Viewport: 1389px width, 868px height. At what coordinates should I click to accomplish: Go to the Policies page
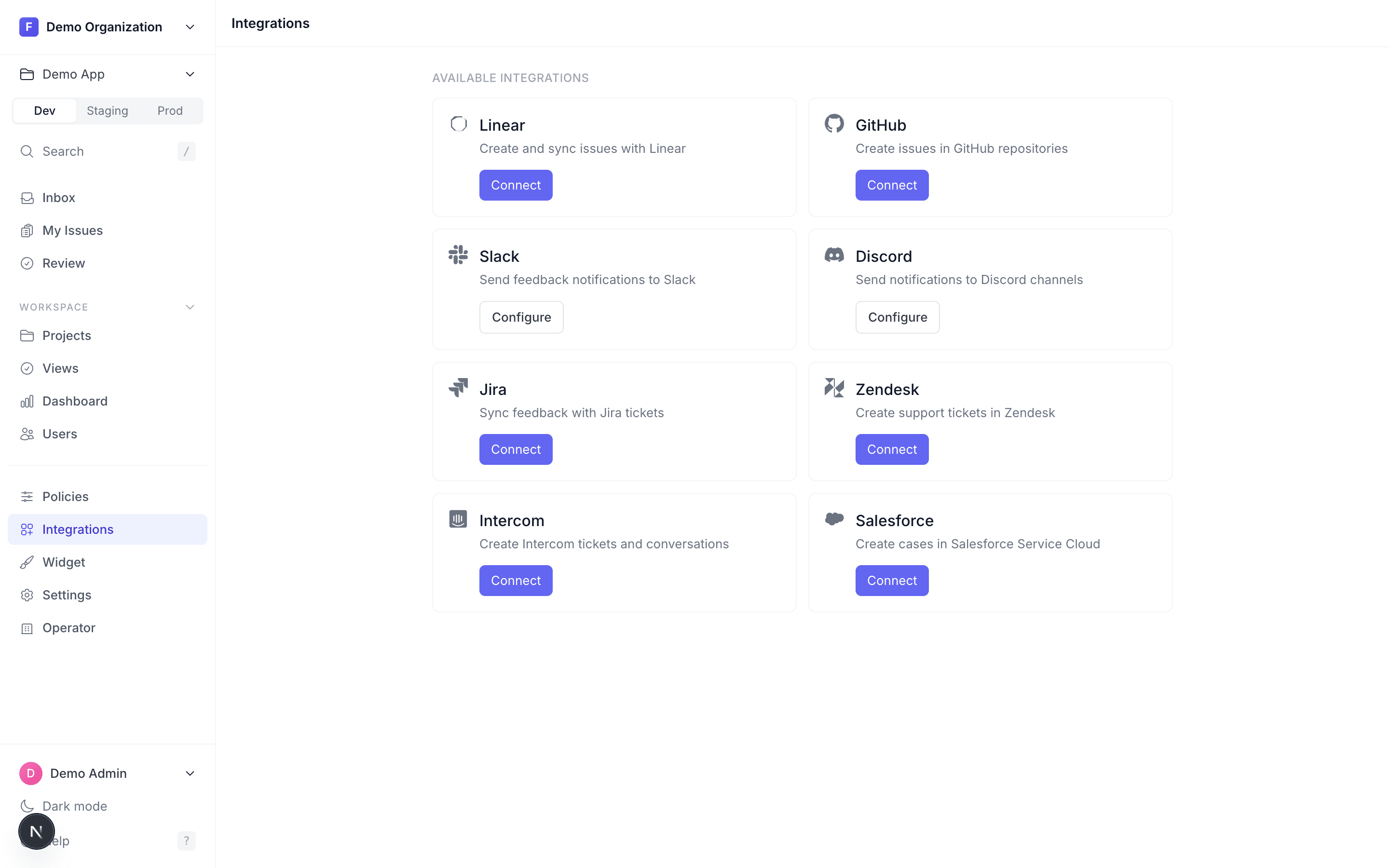coord(65,496)
